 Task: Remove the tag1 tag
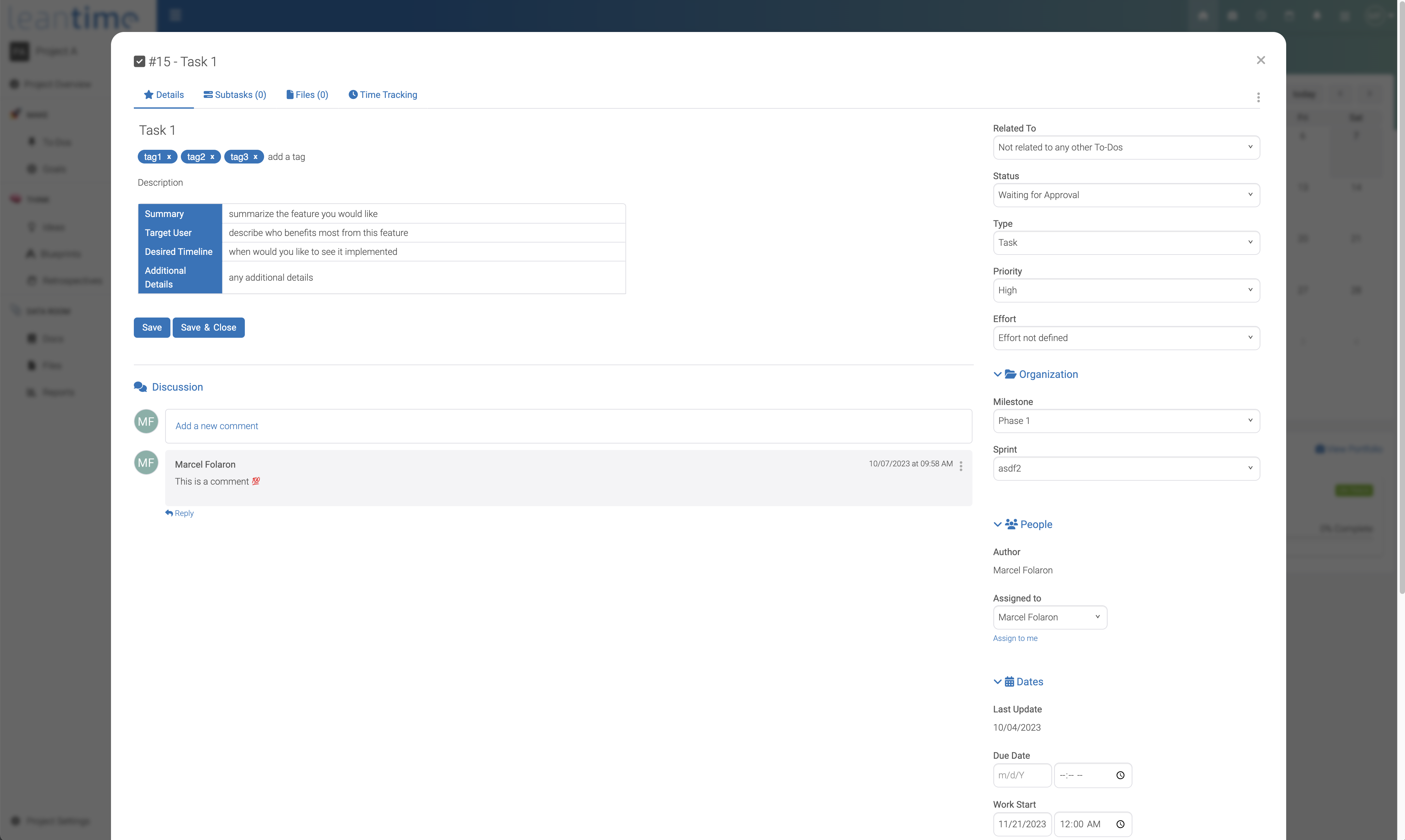pos(169,157)
